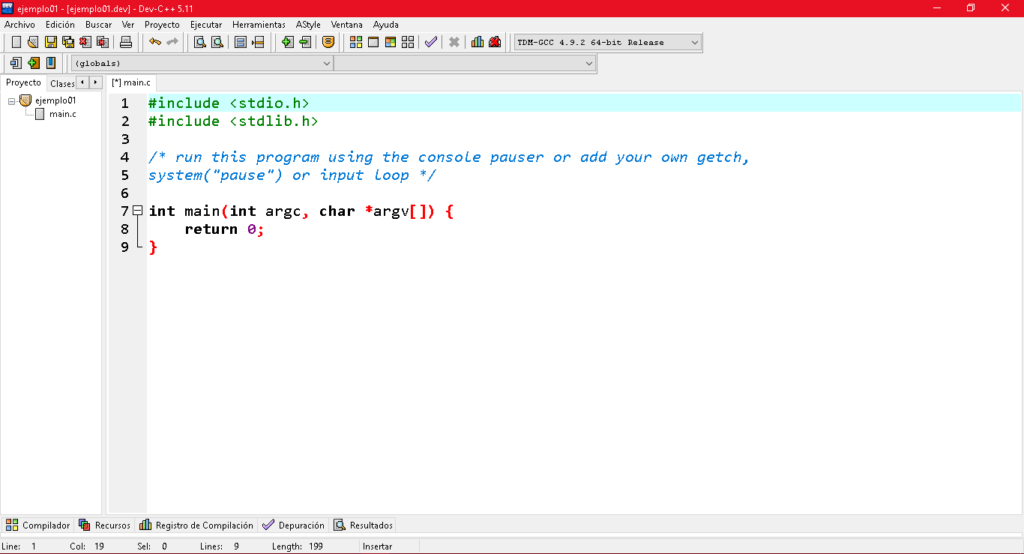The width and height of the screenshot is (1024, 554).
Task: Click the Go to line toolbar icon
Action: [258, 42]
